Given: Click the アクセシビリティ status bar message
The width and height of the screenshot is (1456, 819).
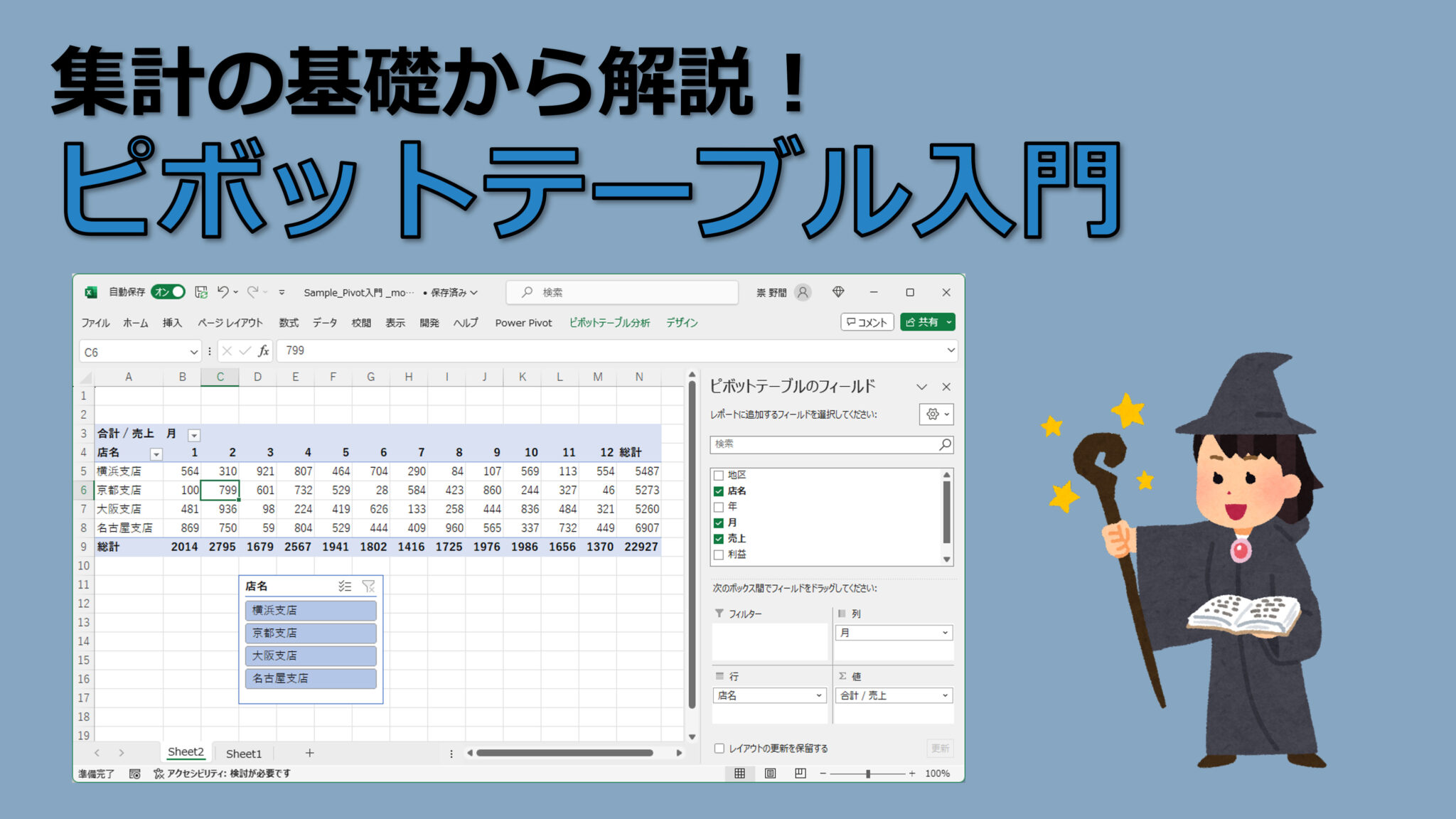Looking at the screenshot, I should tap(223, 773).
